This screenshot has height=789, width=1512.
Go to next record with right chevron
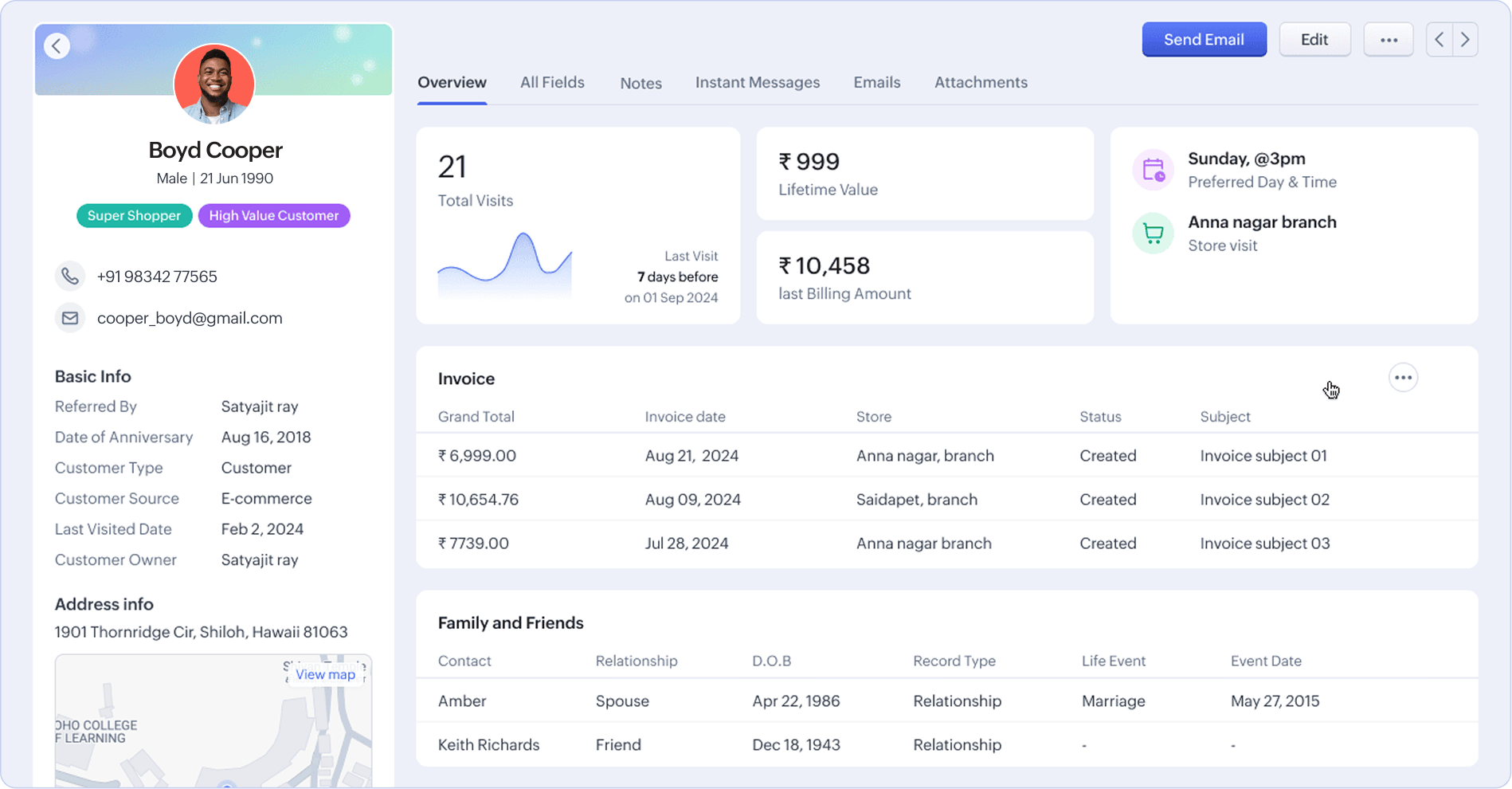(1465, 40)
